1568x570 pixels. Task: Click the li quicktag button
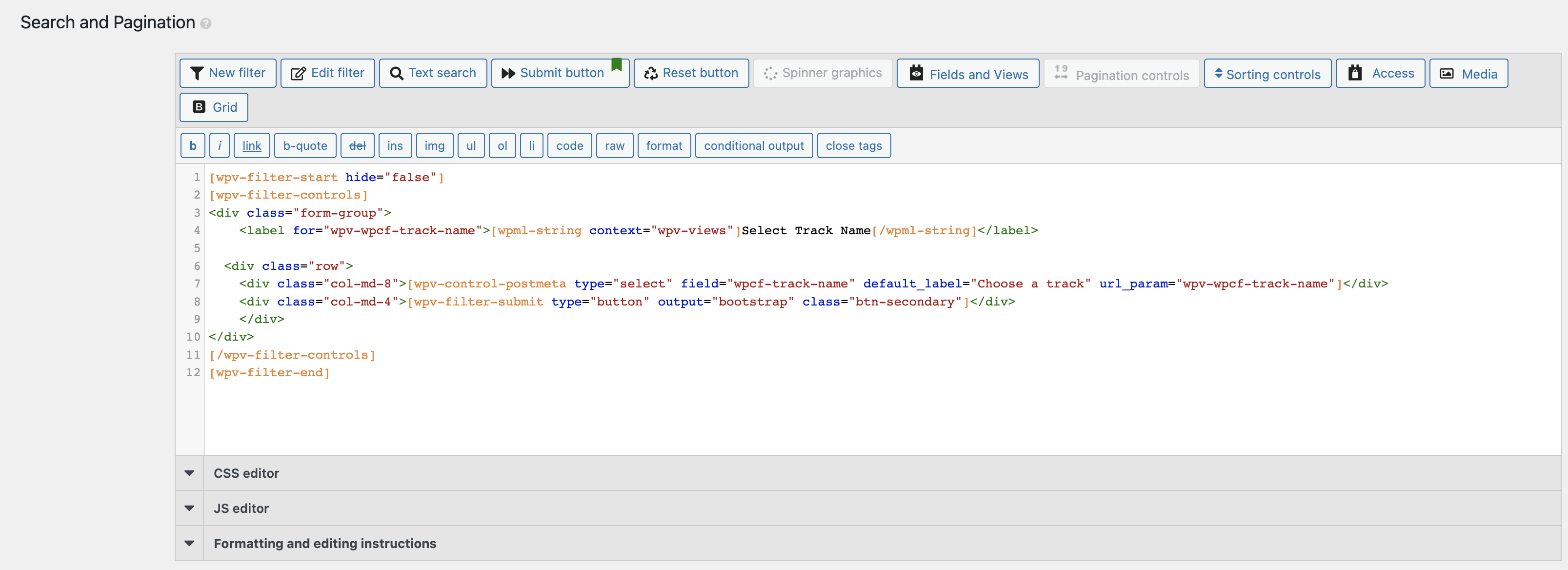[531, 145]
